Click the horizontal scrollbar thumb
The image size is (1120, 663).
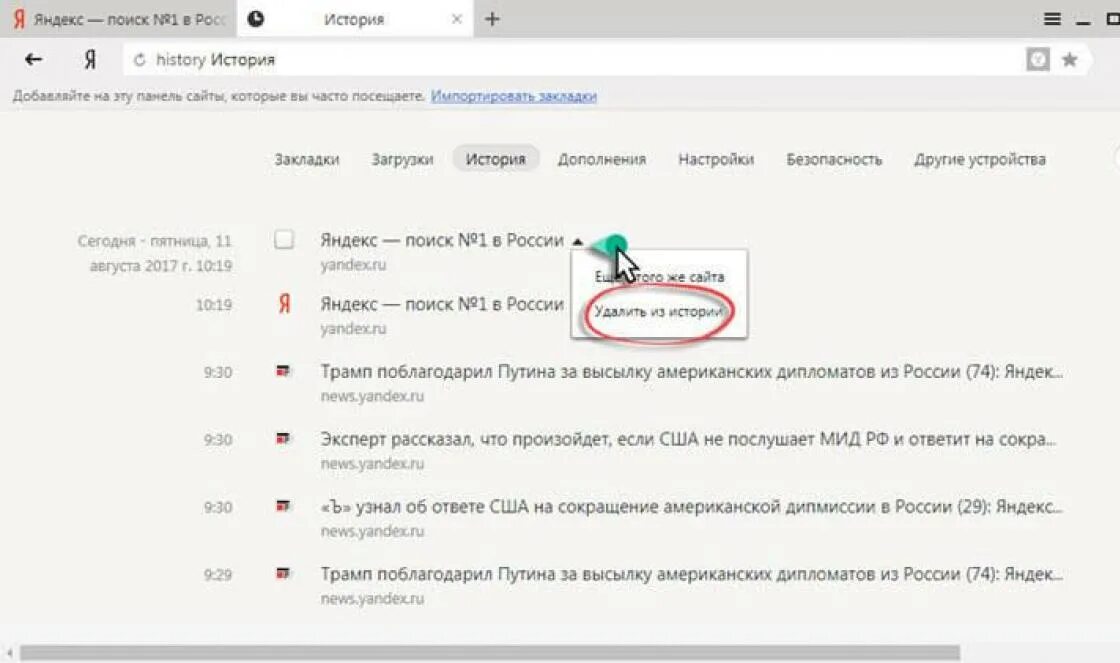pos(490,652)
